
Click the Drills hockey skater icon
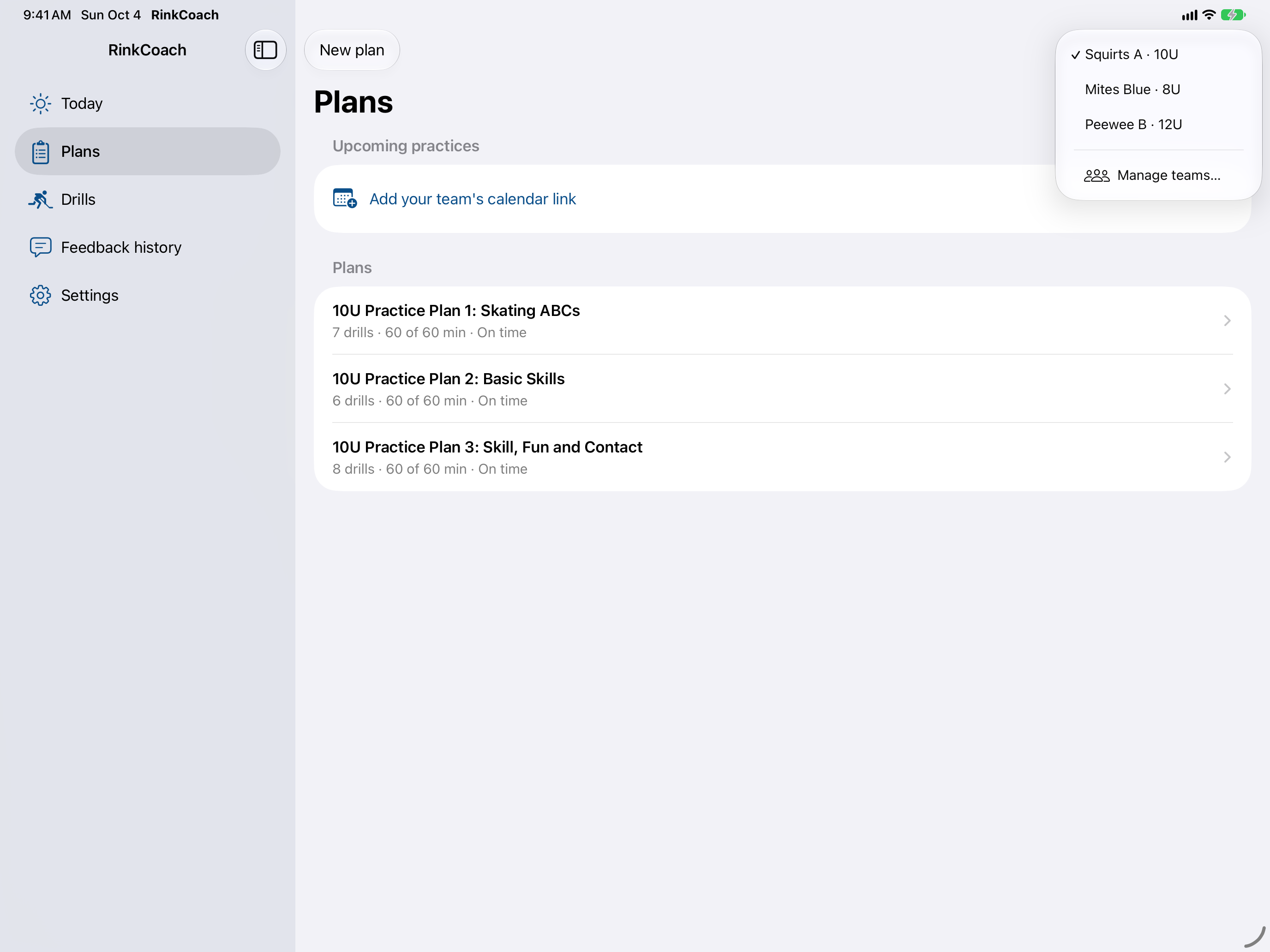coord(40,200)
